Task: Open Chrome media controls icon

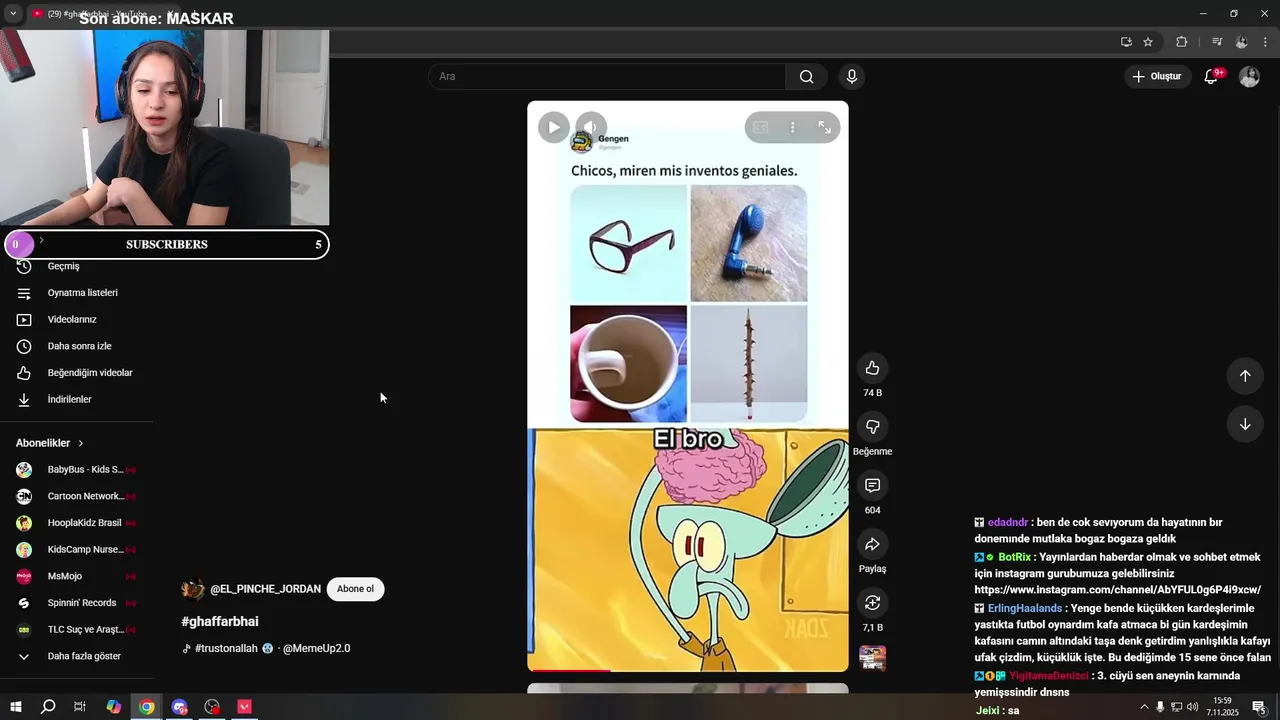Action: click(1217, 42)
